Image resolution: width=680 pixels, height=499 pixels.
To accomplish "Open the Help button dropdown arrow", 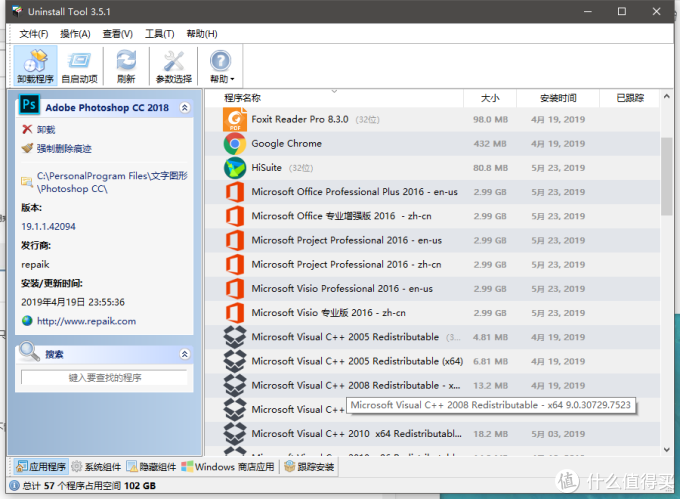I will coord(233,79).
